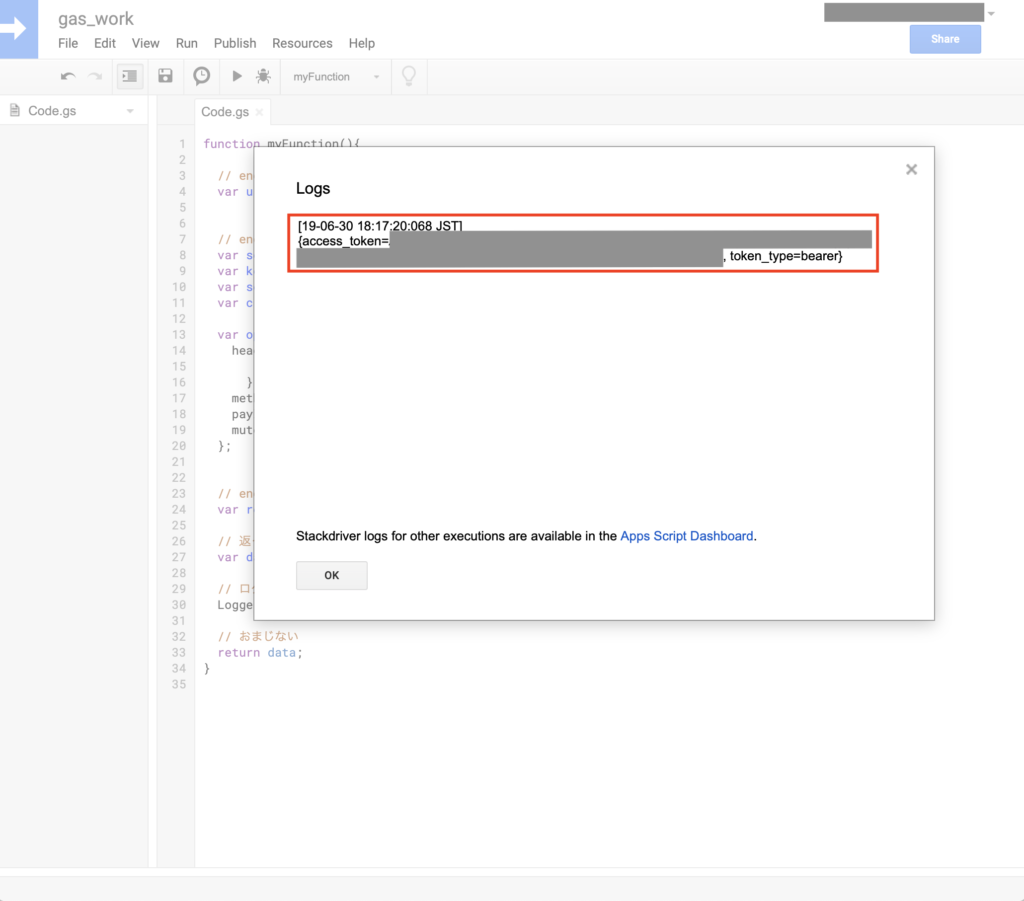Click line number 35 in the gutter
The width and height of the screenshot is (1024, 901).
pos(179,684)
